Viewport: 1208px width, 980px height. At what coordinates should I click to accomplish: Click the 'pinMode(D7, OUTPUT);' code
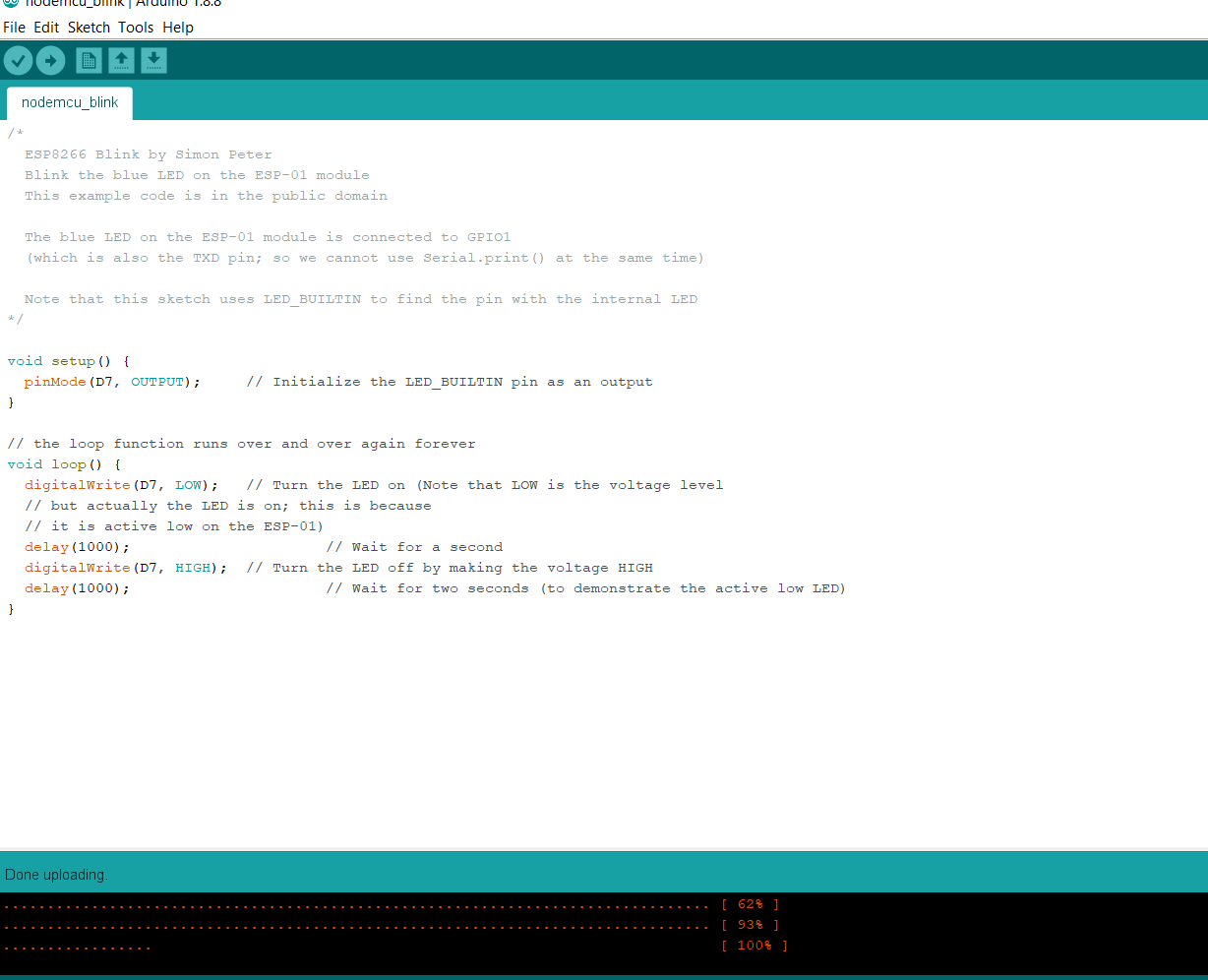click(x=112, y=382)
